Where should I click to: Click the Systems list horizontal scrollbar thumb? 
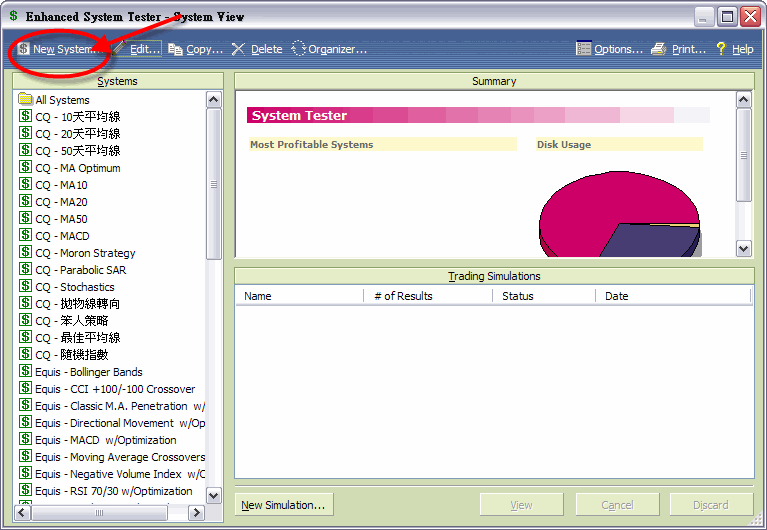coord(99,512)
